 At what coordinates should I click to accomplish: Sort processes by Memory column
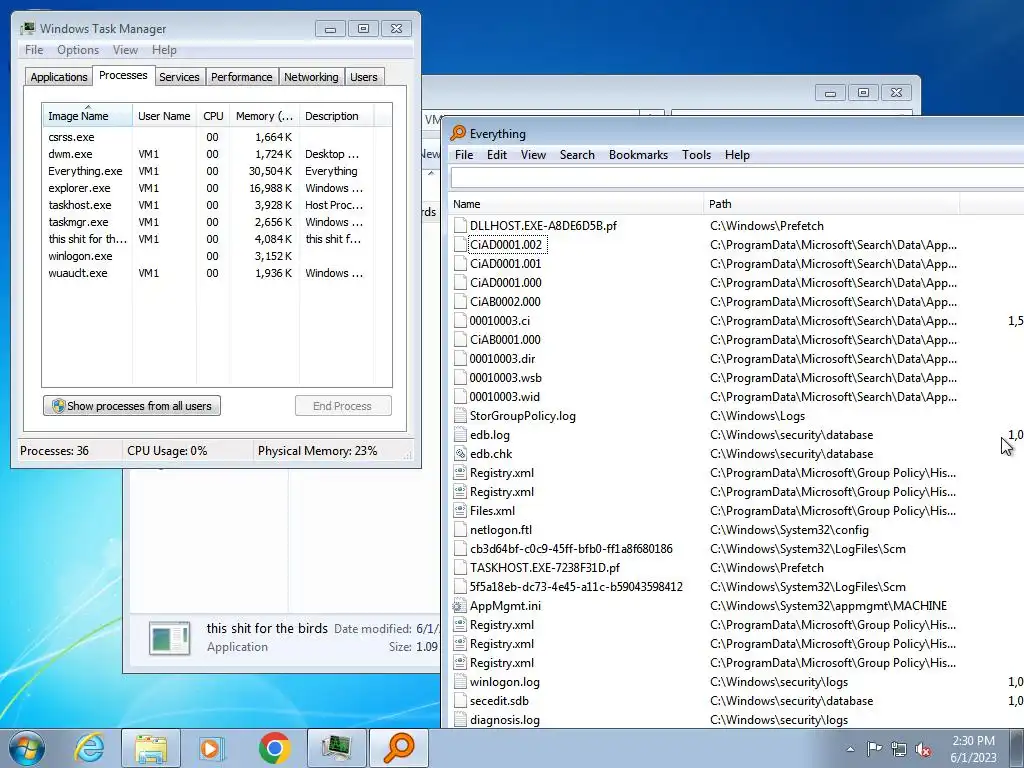(x=264, y=116)
